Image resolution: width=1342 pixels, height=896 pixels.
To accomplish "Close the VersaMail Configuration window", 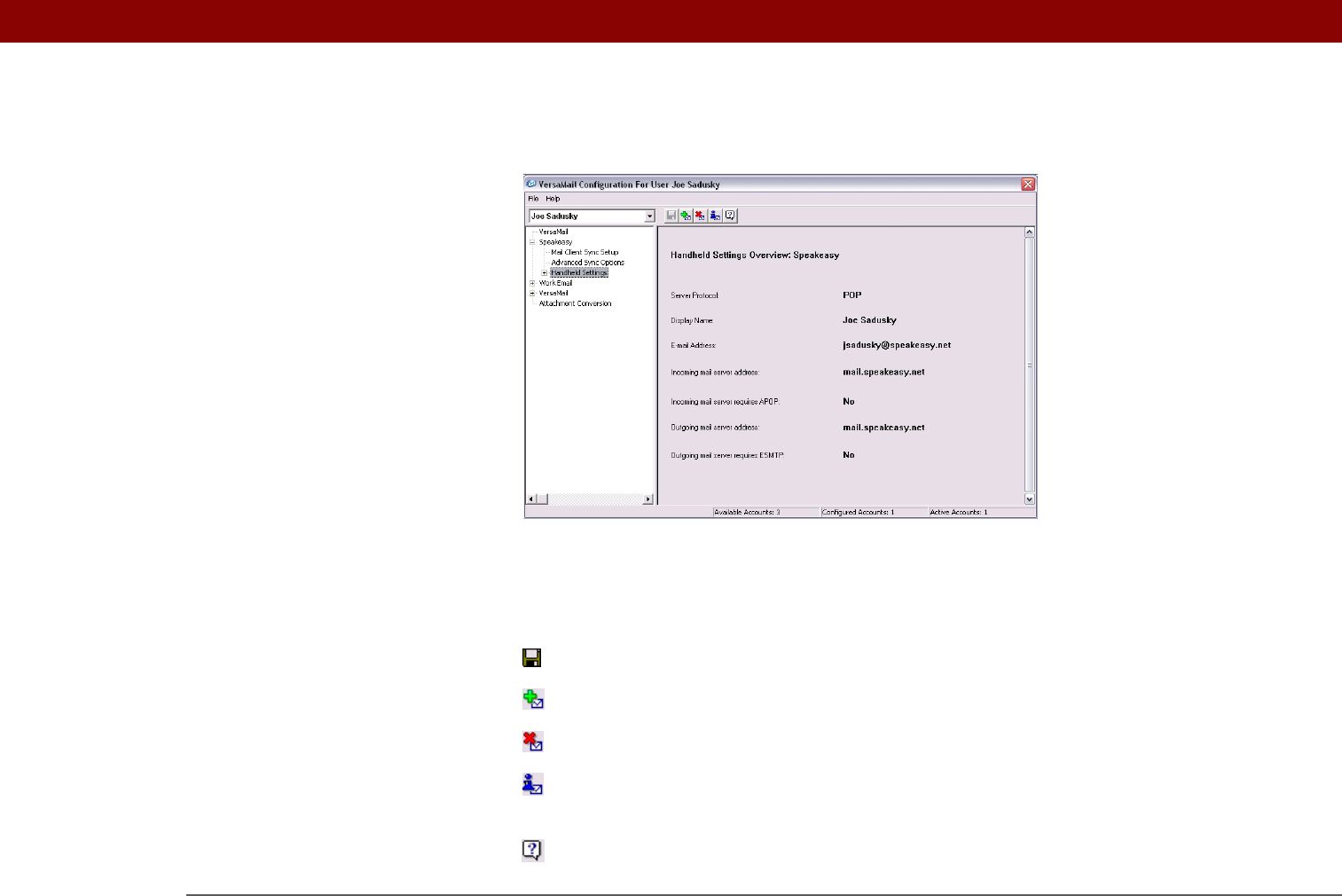I will [1028, 185].
